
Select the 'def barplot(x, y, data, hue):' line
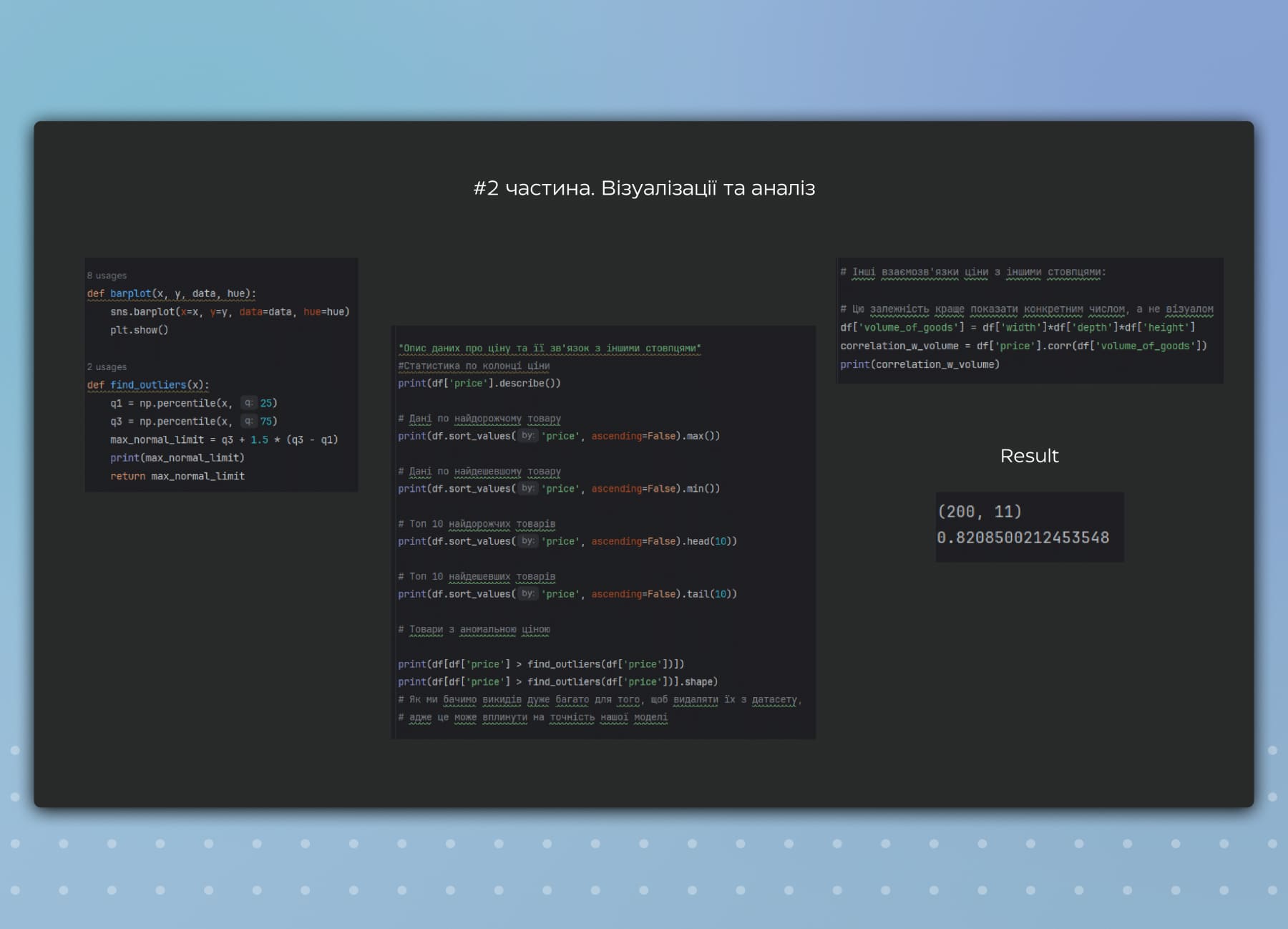pyautogui.click(x=172, y=293)
